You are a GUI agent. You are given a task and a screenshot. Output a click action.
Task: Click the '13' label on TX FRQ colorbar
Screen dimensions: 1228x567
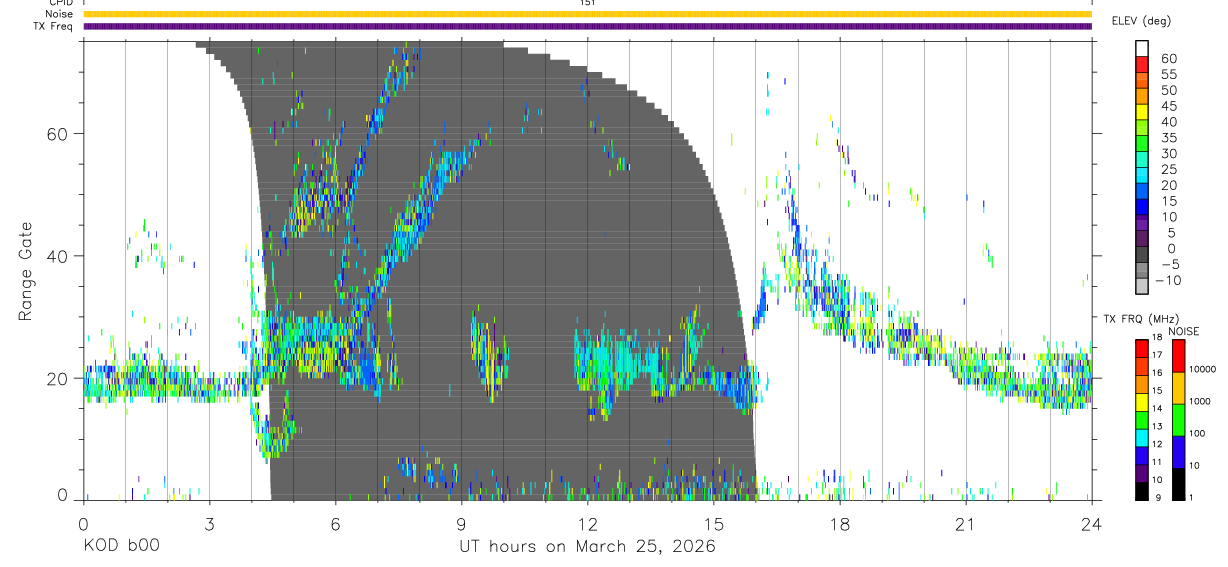click(x=1157, y=426)
